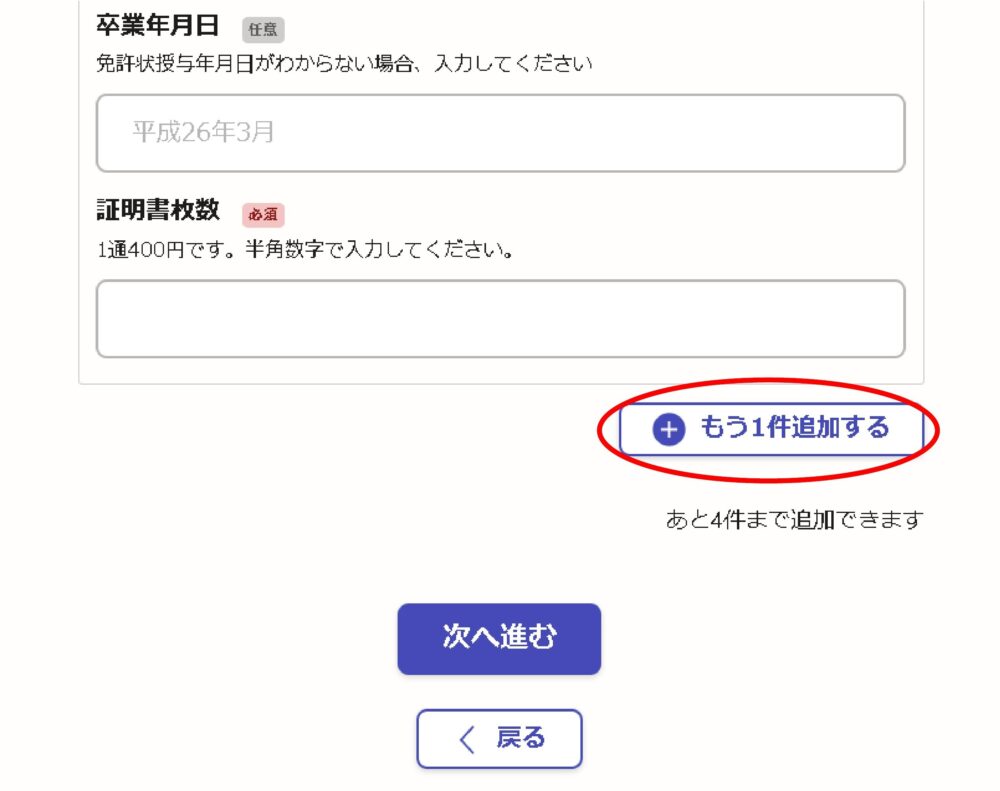
Task: Click the 次へ進む label text
Action: pyautogui.click(x=499, y=637)
